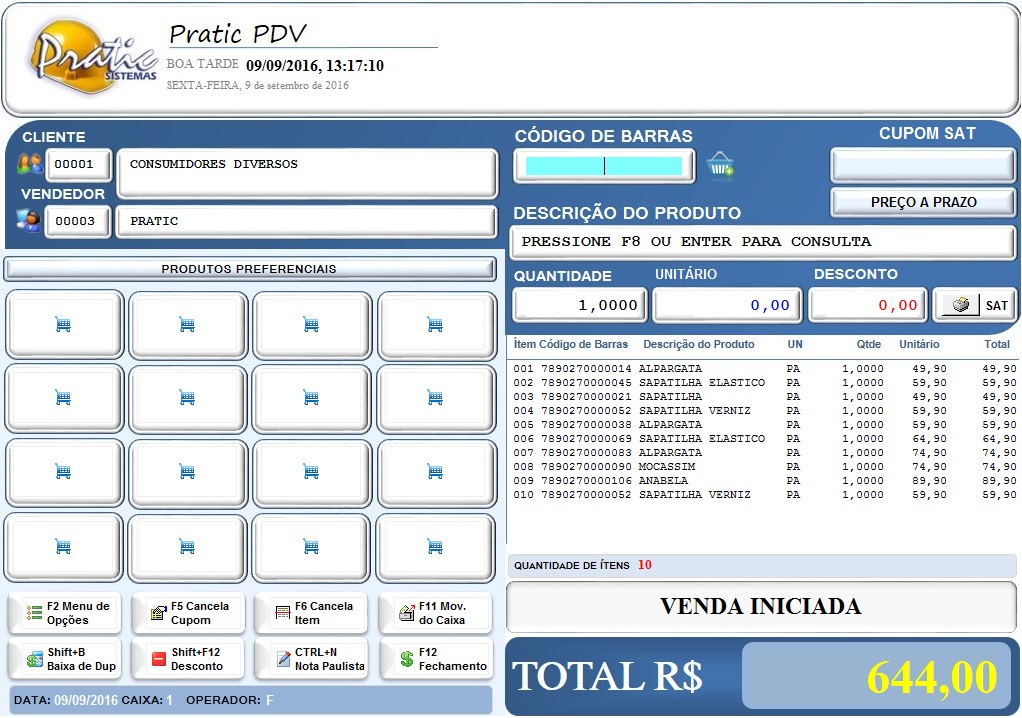This screenshot has height=718, width=1022.
Task: Click the PRODUTOS PREFERENCIAIS header bar
Action: (250, 269)
